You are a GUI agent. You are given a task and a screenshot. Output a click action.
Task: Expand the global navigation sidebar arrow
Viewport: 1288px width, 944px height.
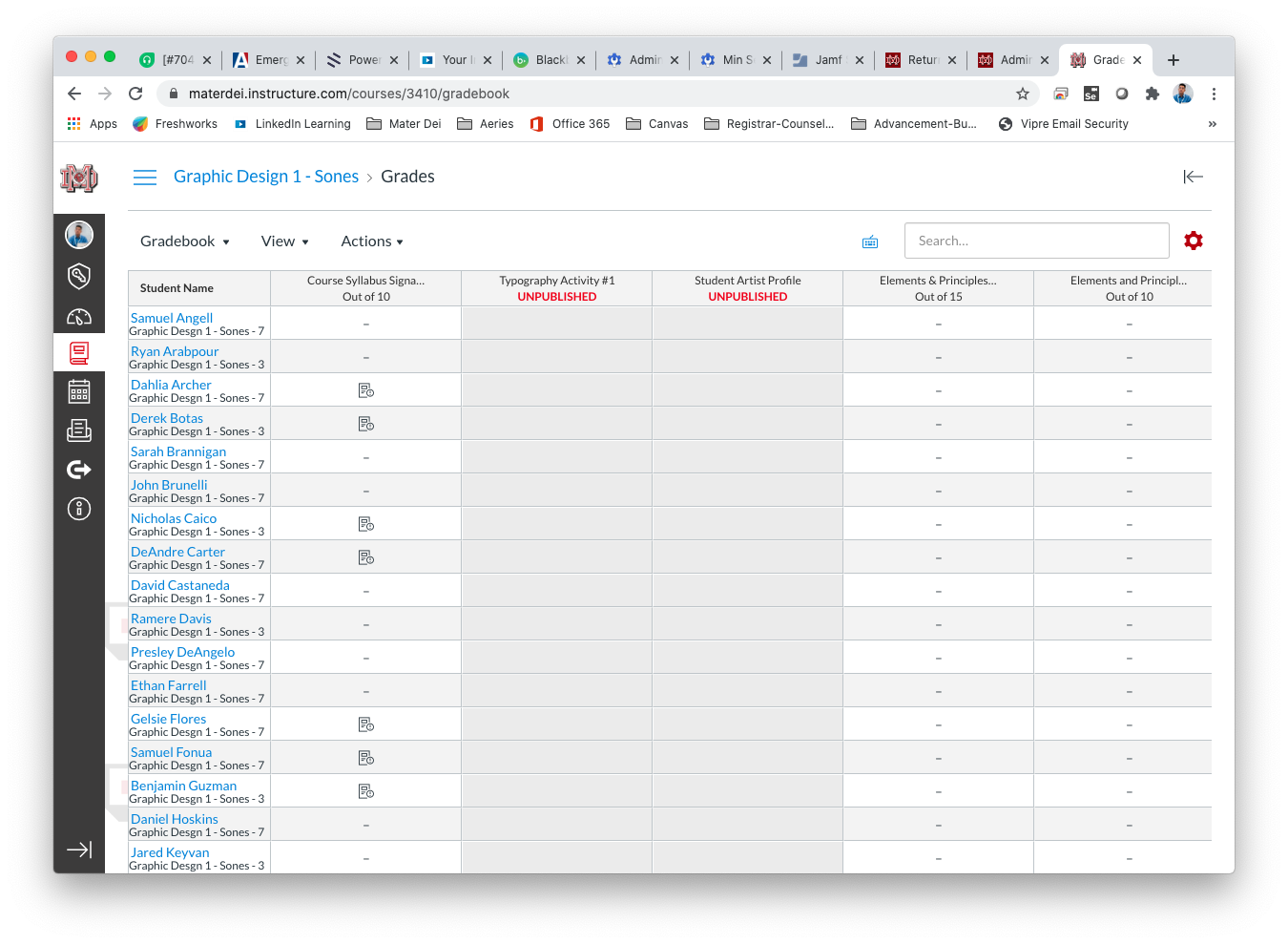(x=79, y=850)
